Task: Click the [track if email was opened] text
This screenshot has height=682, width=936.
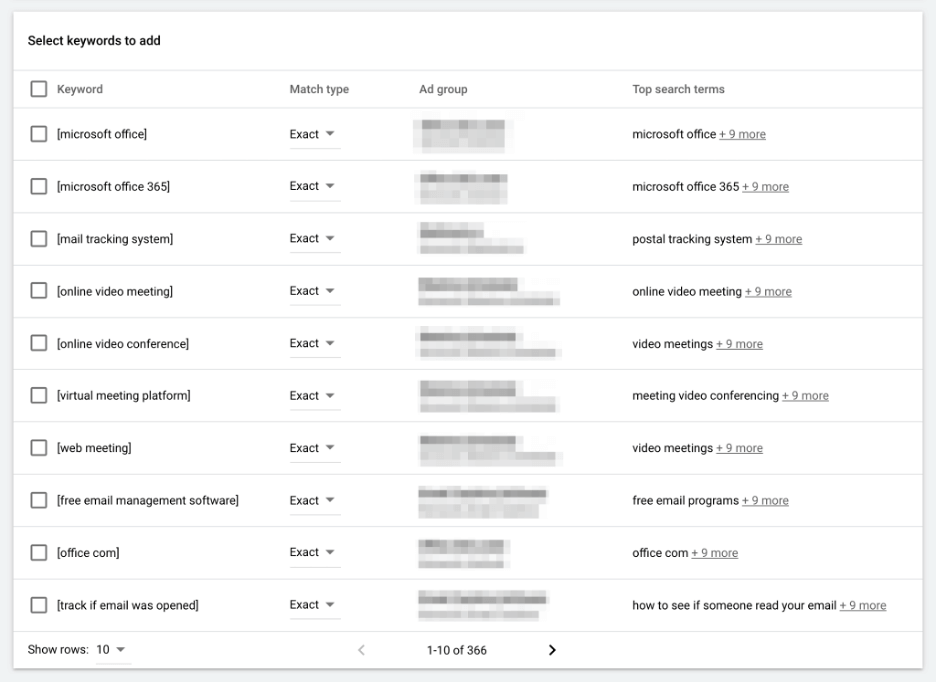Action: coord(128,605)
